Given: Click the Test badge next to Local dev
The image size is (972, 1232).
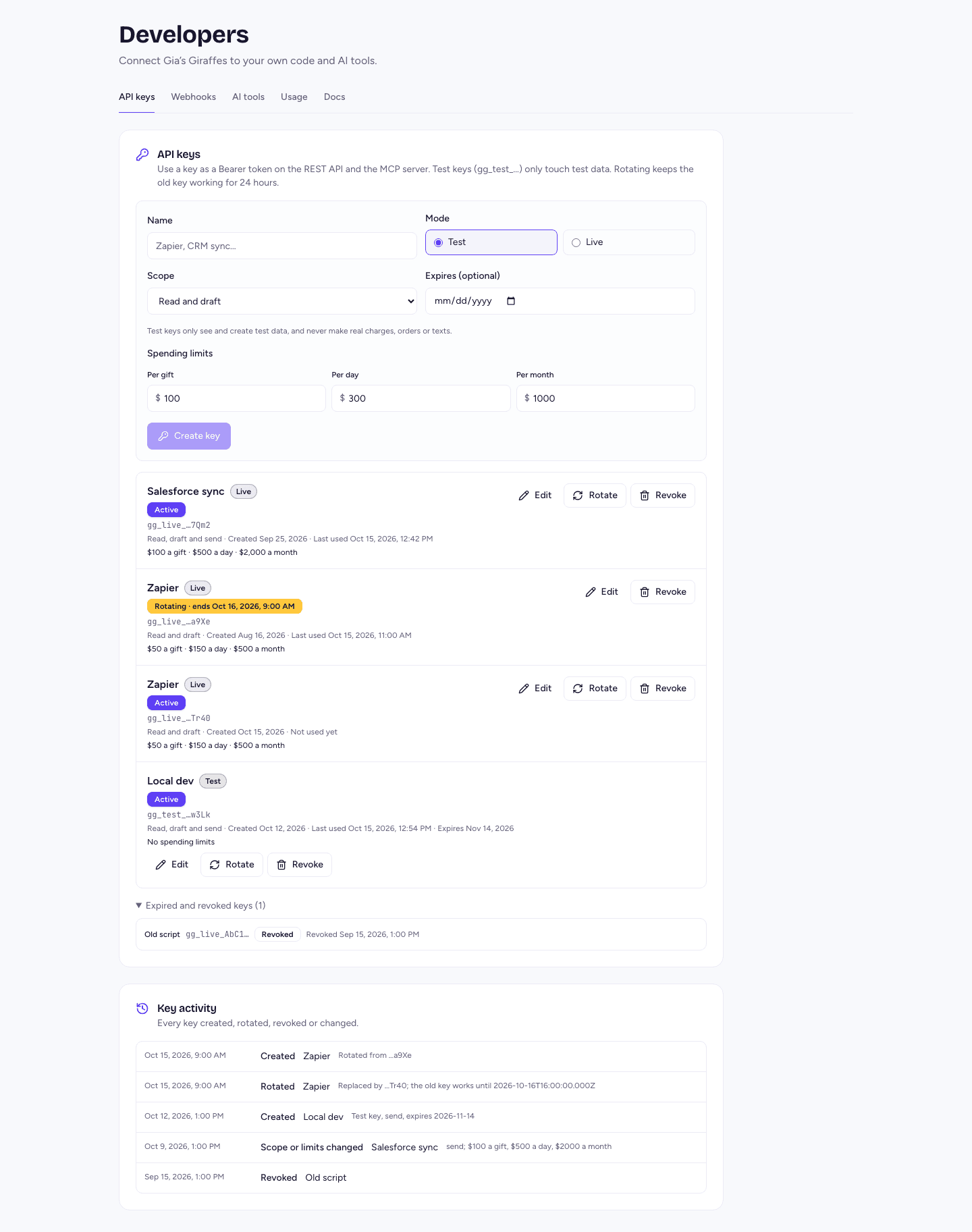Looking at the screenshot, I should (x=213, y=781).
